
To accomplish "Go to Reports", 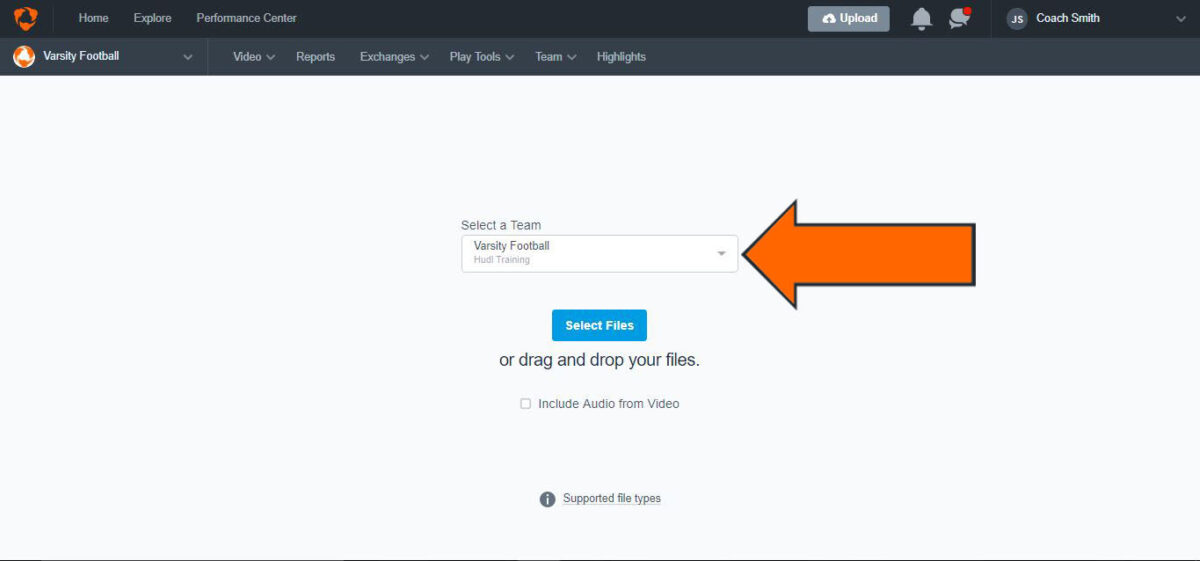I will [315, 57].
